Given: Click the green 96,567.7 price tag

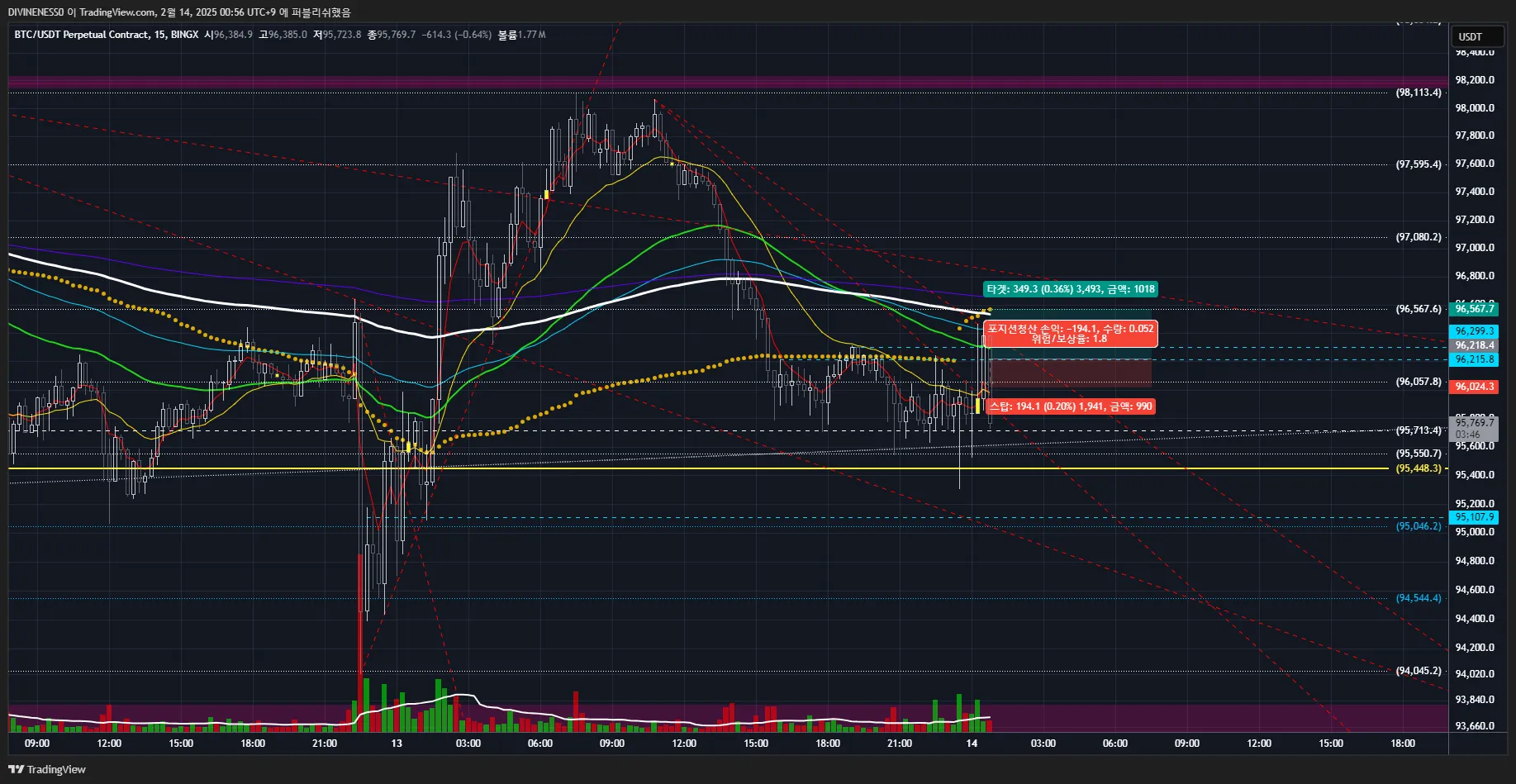Looking at the screenshot, I should [x=1475, y=309].
